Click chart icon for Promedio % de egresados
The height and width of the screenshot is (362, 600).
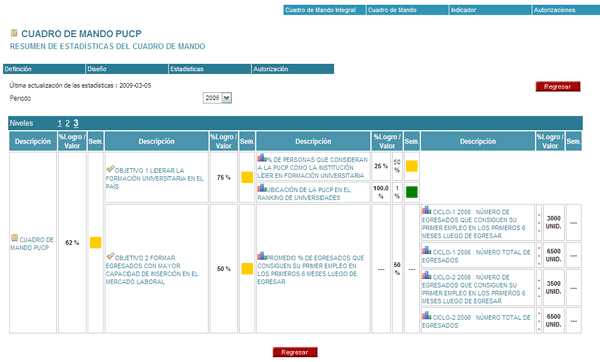(x=262, y=256)
